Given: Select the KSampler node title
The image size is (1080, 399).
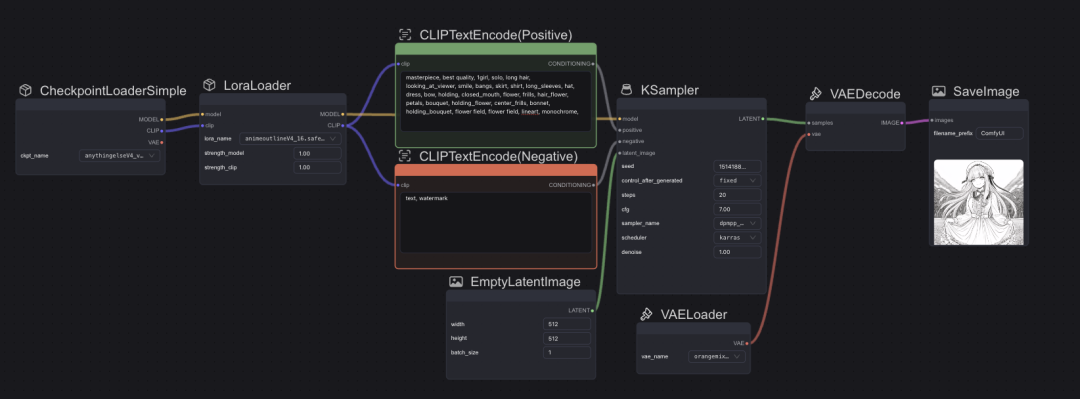Looking at the screenshot, I should (x=669, y=90).
